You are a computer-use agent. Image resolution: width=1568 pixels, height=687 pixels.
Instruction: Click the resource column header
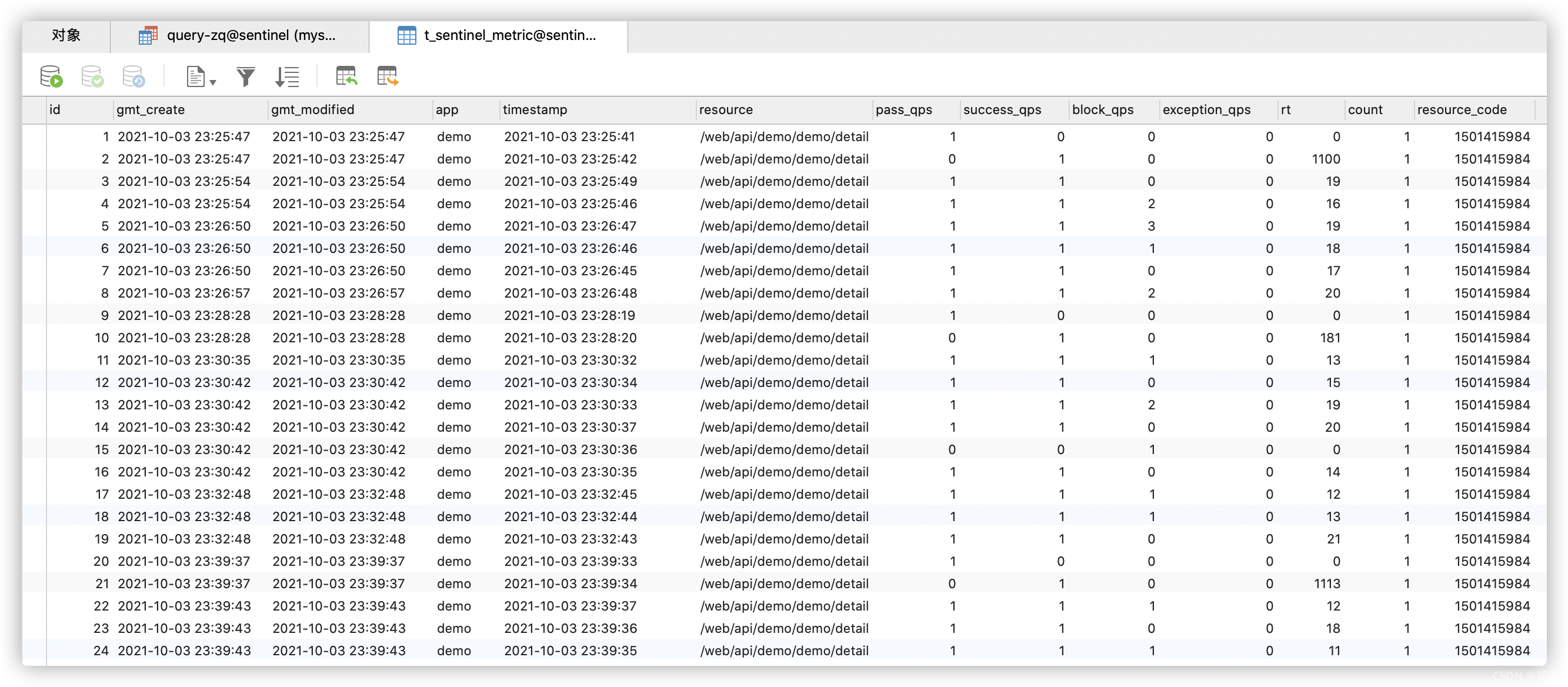785,109
